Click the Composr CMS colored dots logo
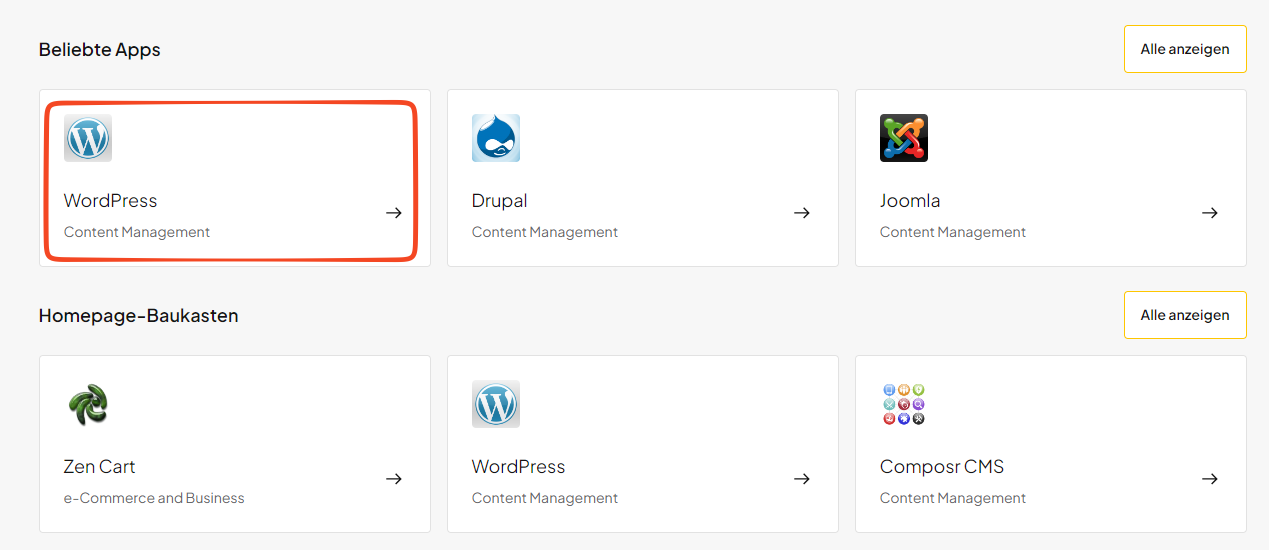1269x550 pixels. pos(904,404)
